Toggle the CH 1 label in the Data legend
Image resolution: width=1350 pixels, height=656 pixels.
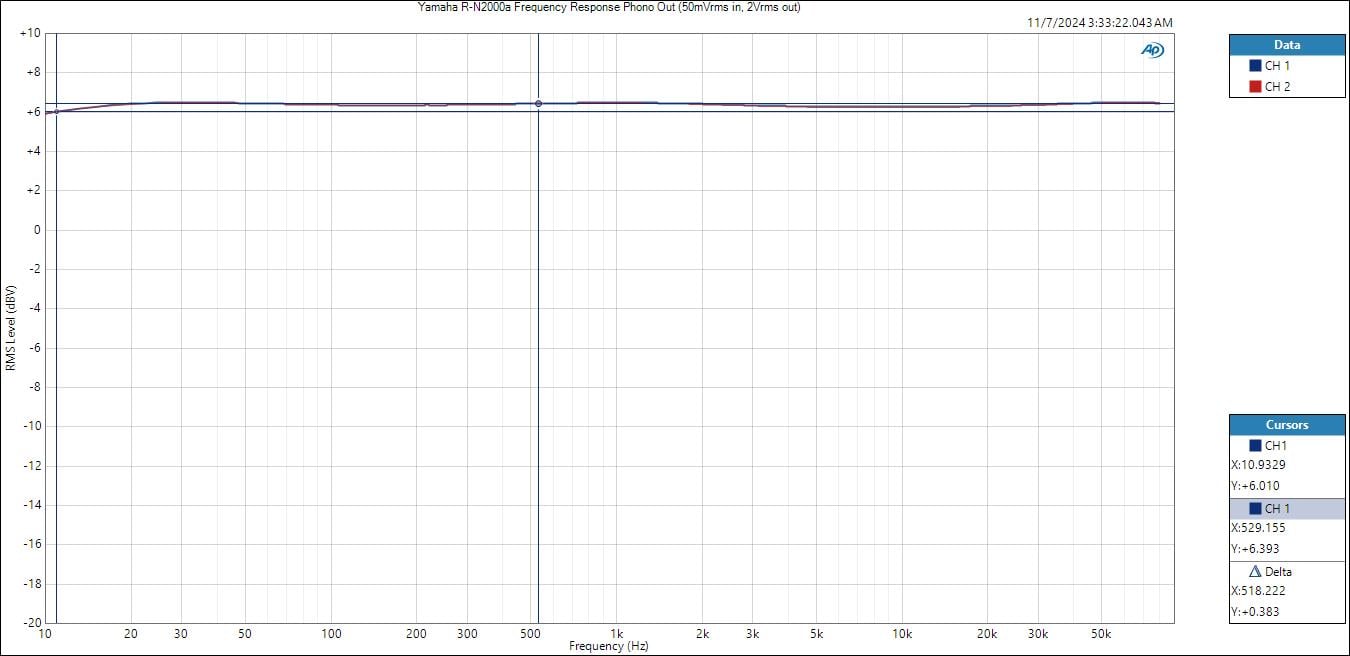pos(1277,66)
